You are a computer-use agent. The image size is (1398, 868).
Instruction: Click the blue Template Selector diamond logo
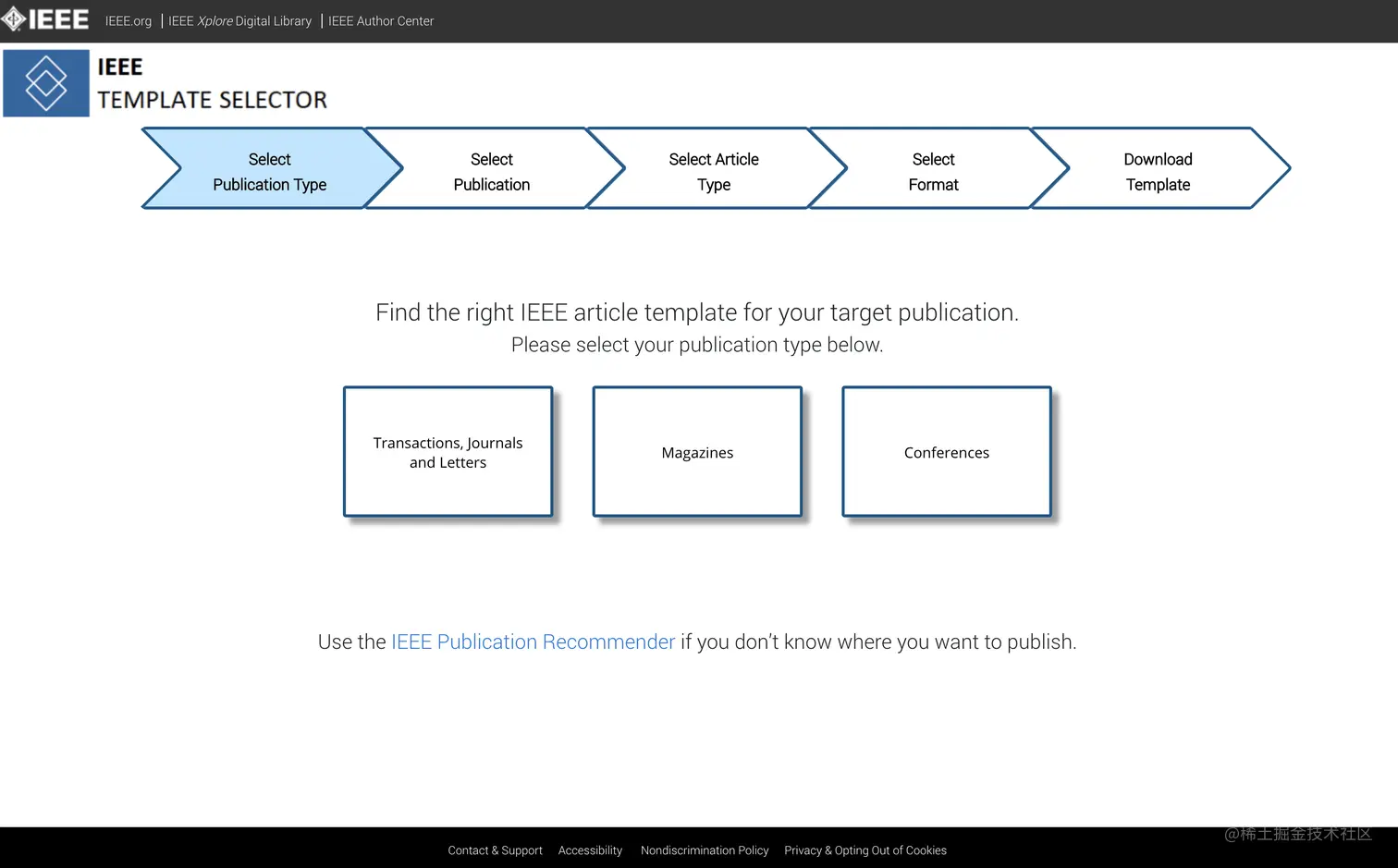point(46,83)
